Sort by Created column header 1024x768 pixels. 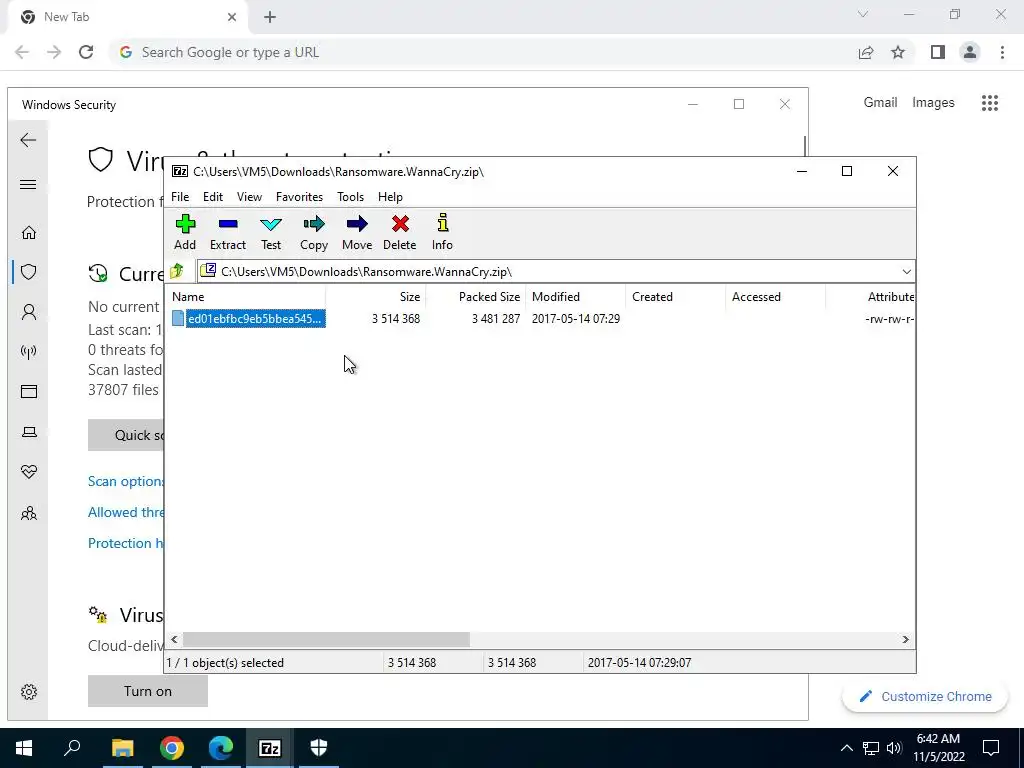pos(675,296)
